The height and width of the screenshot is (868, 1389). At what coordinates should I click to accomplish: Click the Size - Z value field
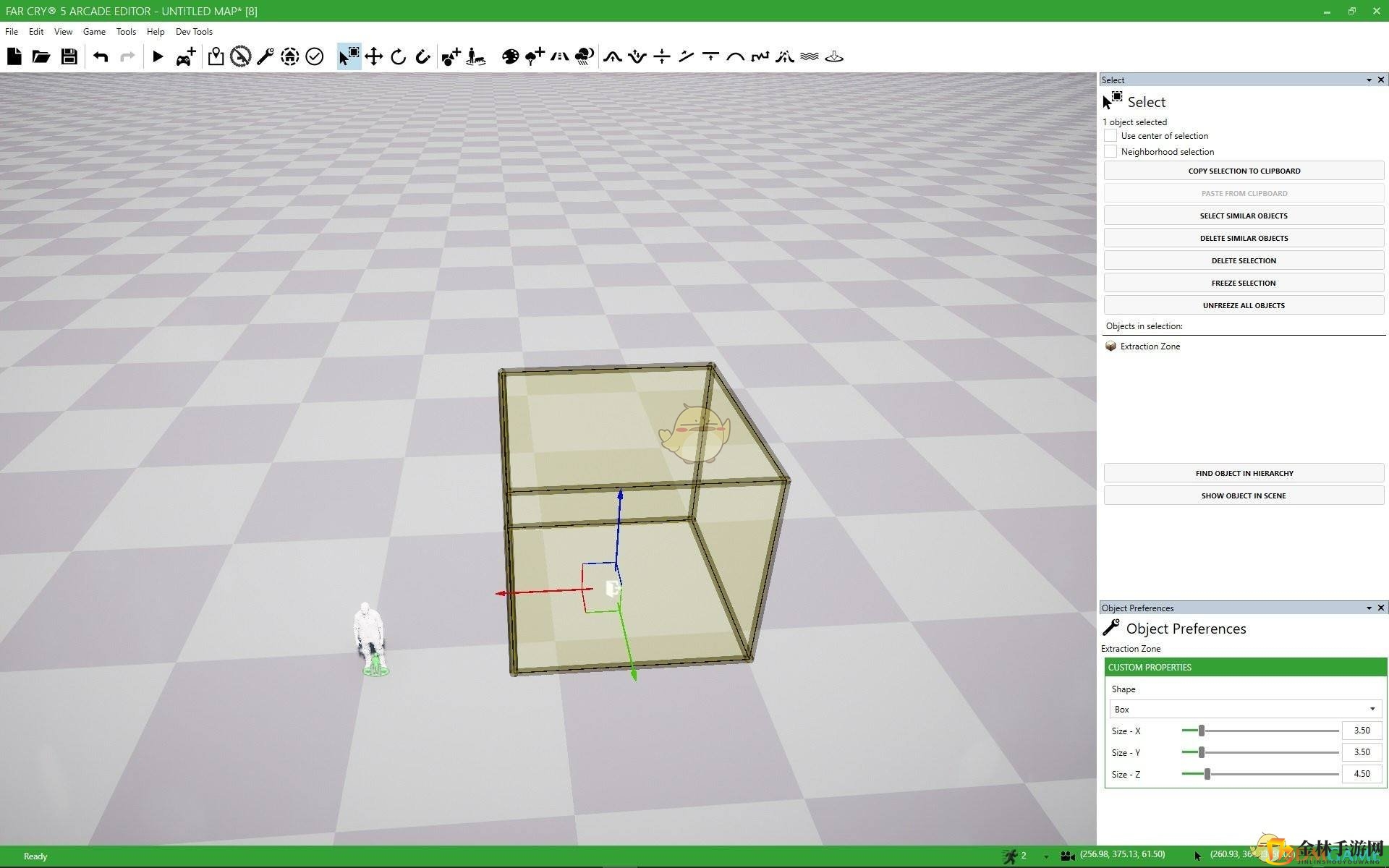click(x=1362, y=774)
